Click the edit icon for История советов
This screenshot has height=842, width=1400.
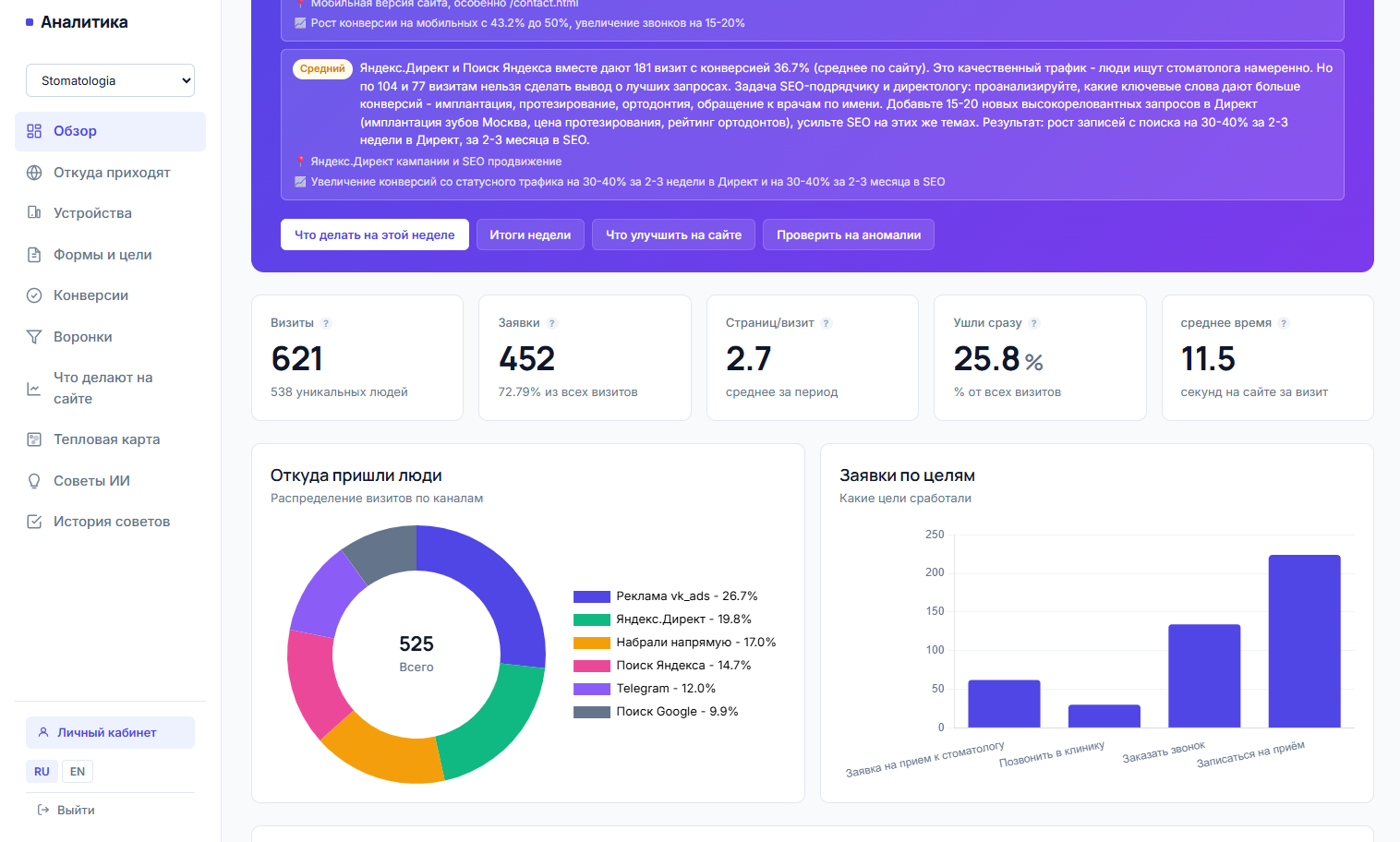pyautogui.click(x=34, y=522)
